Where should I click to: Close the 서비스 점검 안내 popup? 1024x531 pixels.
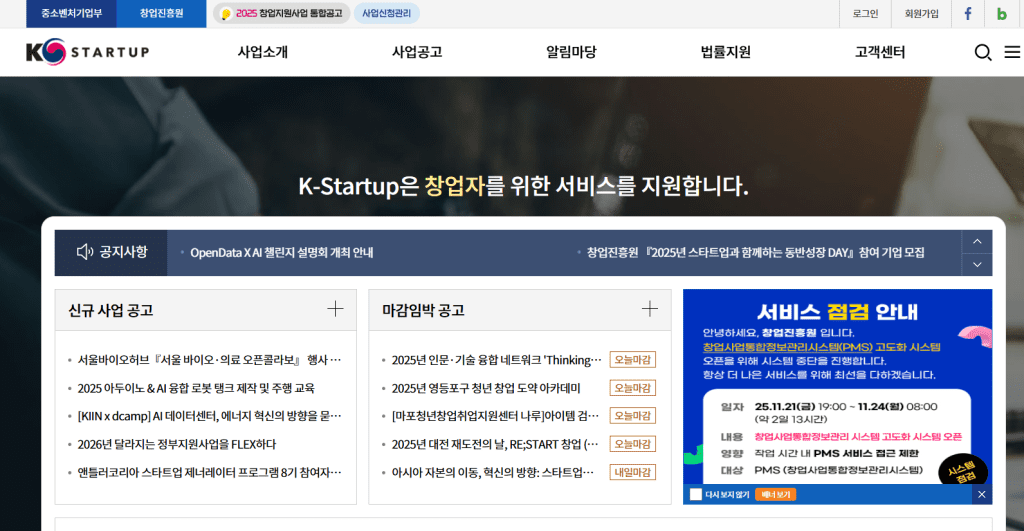tap(982, 494)
